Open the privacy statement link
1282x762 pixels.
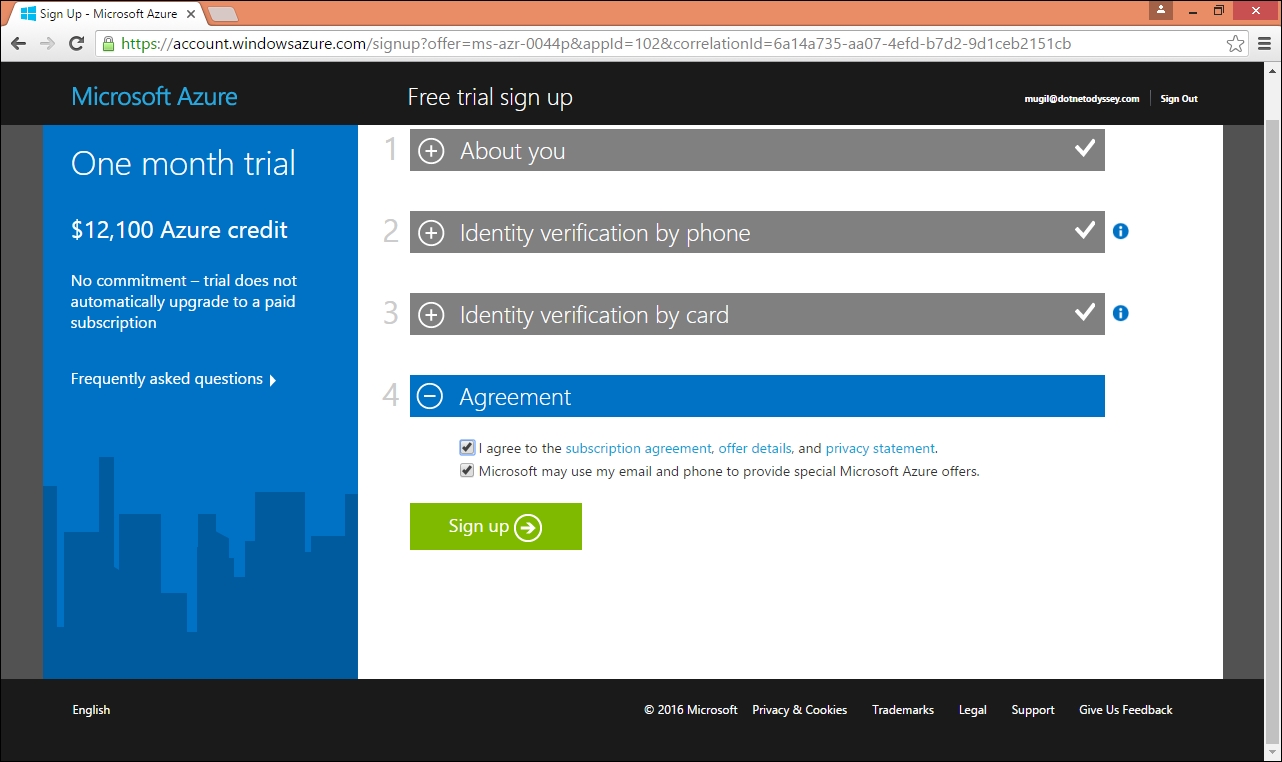point(880,448)
